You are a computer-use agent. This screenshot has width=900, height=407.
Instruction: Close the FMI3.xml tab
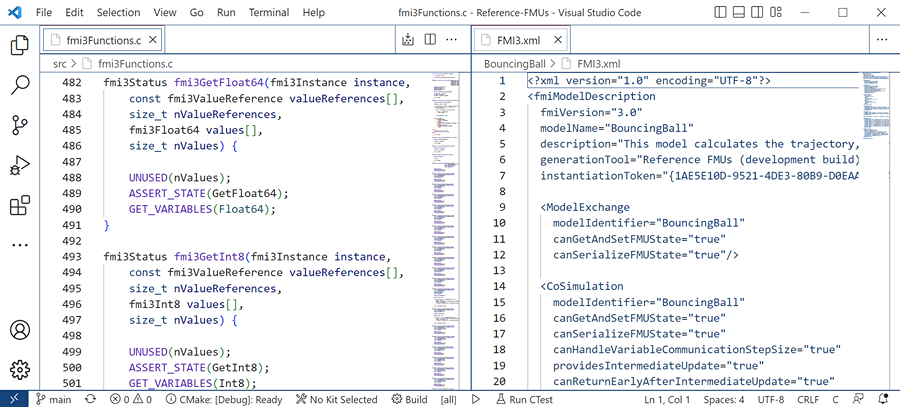558,40
